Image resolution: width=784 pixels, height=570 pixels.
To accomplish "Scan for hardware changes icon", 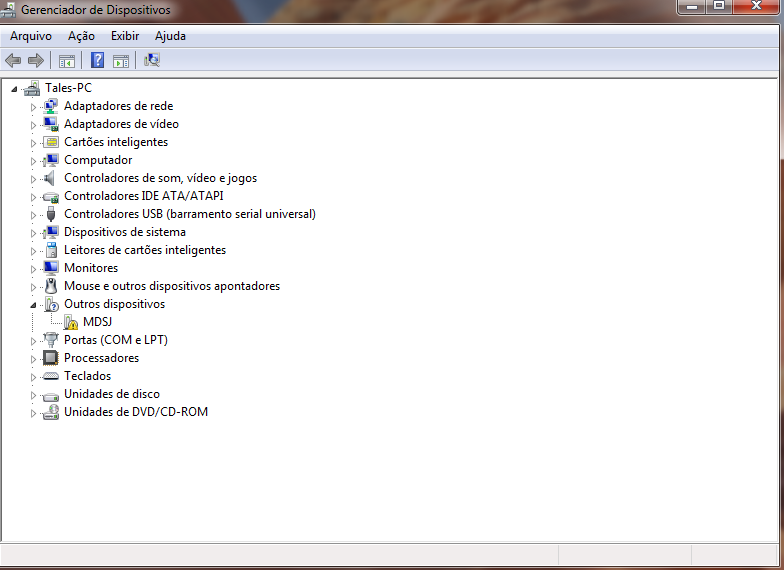I will 152,60.
